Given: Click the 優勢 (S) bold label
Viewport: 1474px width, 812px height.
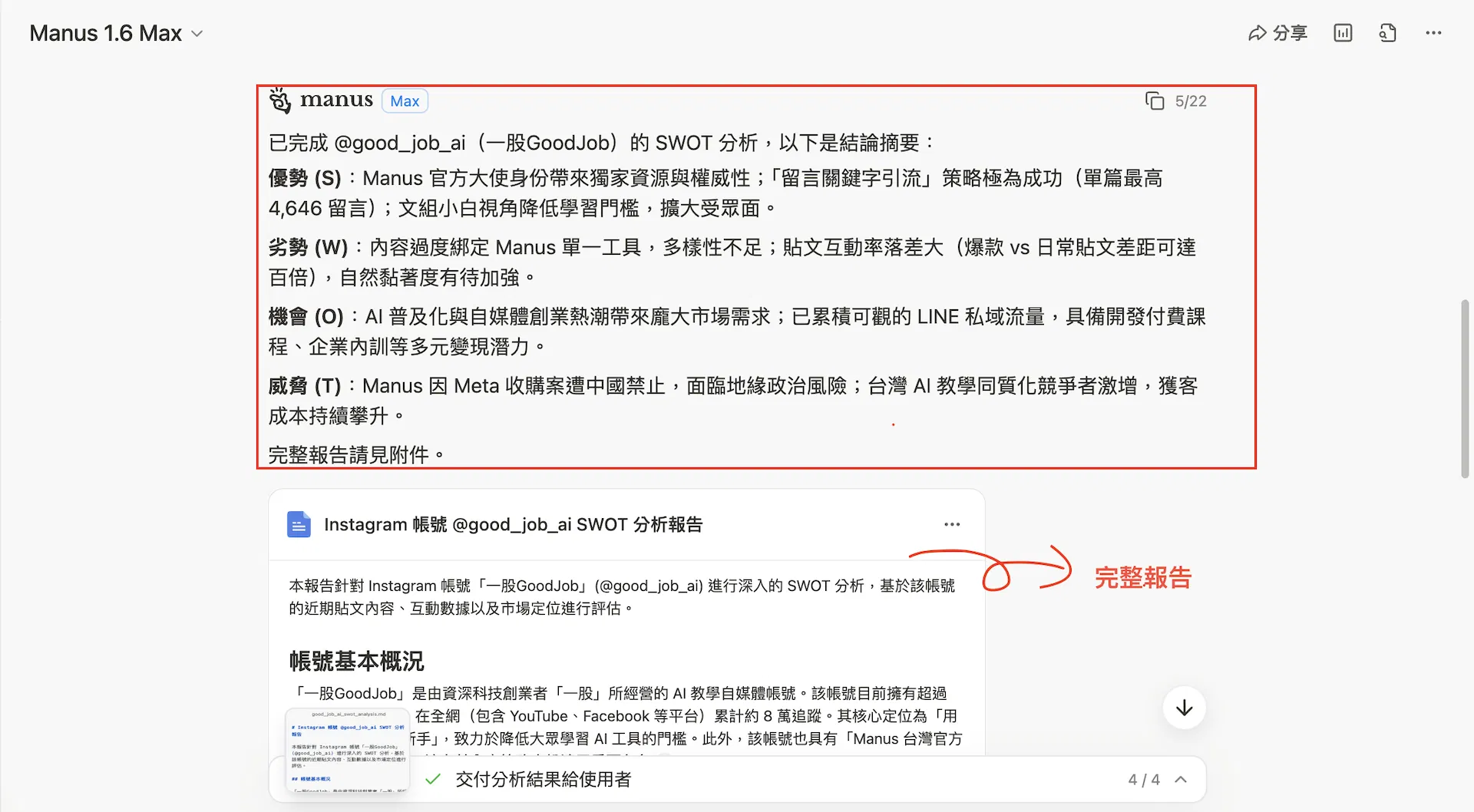Looking at the screenshot, I should [305, 178].
